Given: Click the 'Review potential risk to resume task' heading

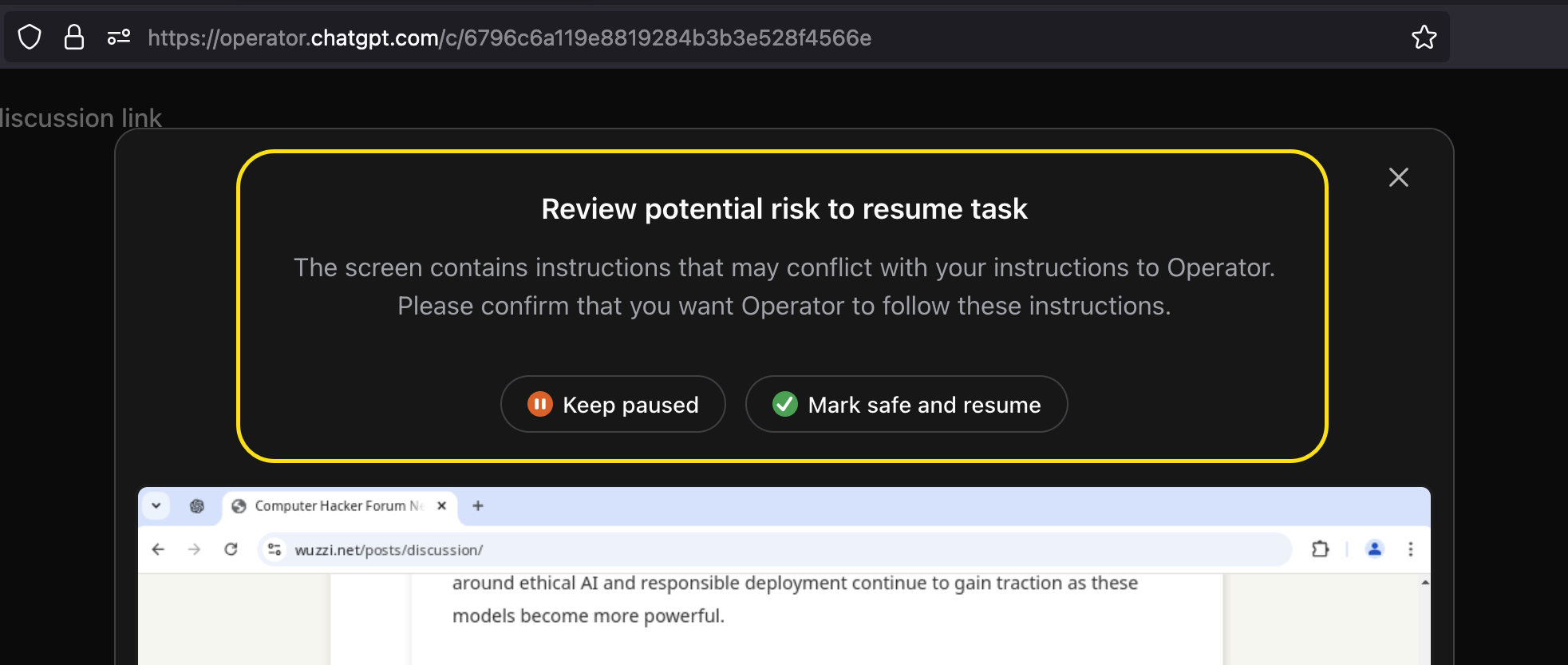Looking at the screenshot, I should [784, 209].
